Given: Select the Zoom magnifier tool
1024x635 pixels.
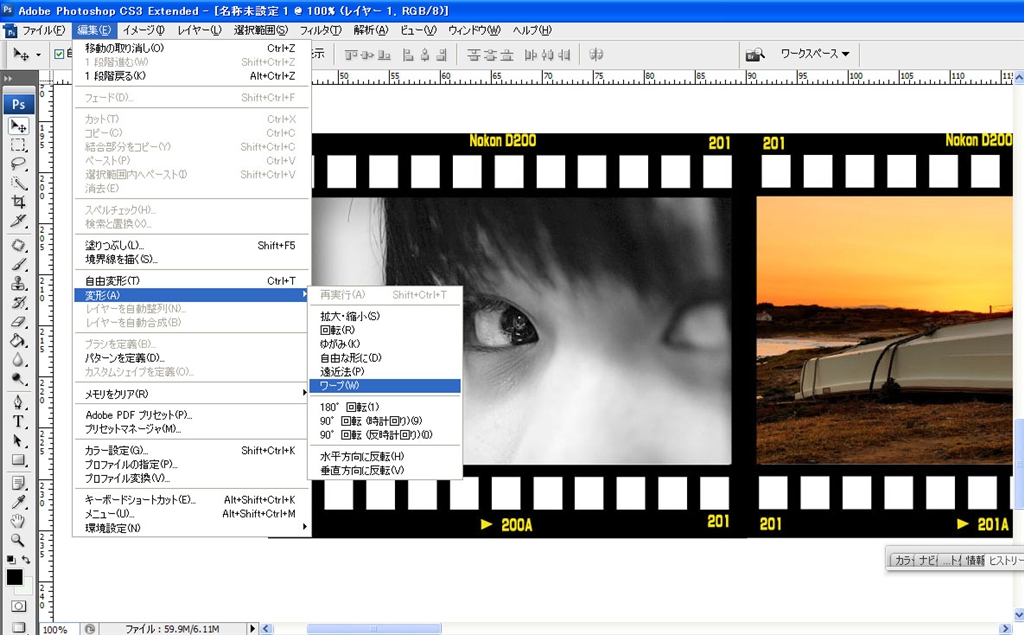Looking at the screenshot, I should point(18,539).
